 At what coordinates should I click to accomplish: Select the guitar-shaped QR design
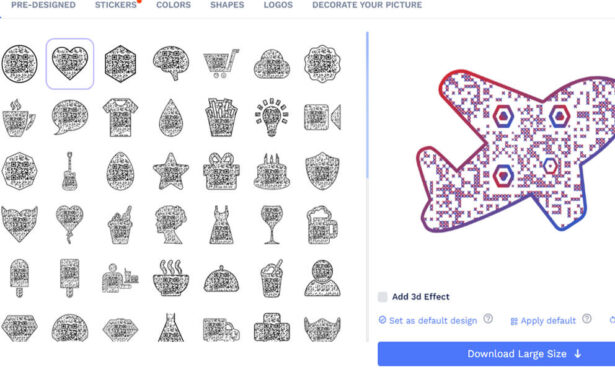[x=70, y=171]
